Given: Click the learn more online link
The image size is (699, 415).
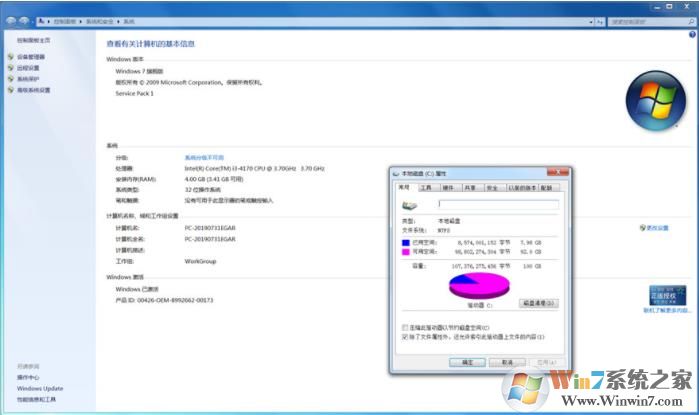Looking at the screenshot, I should 667,310.
